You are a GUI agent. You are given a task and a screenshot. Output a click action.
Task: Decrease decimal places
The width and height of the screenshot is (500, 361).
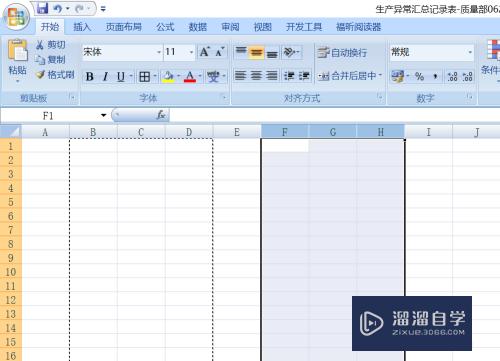[x=468, y=77]
